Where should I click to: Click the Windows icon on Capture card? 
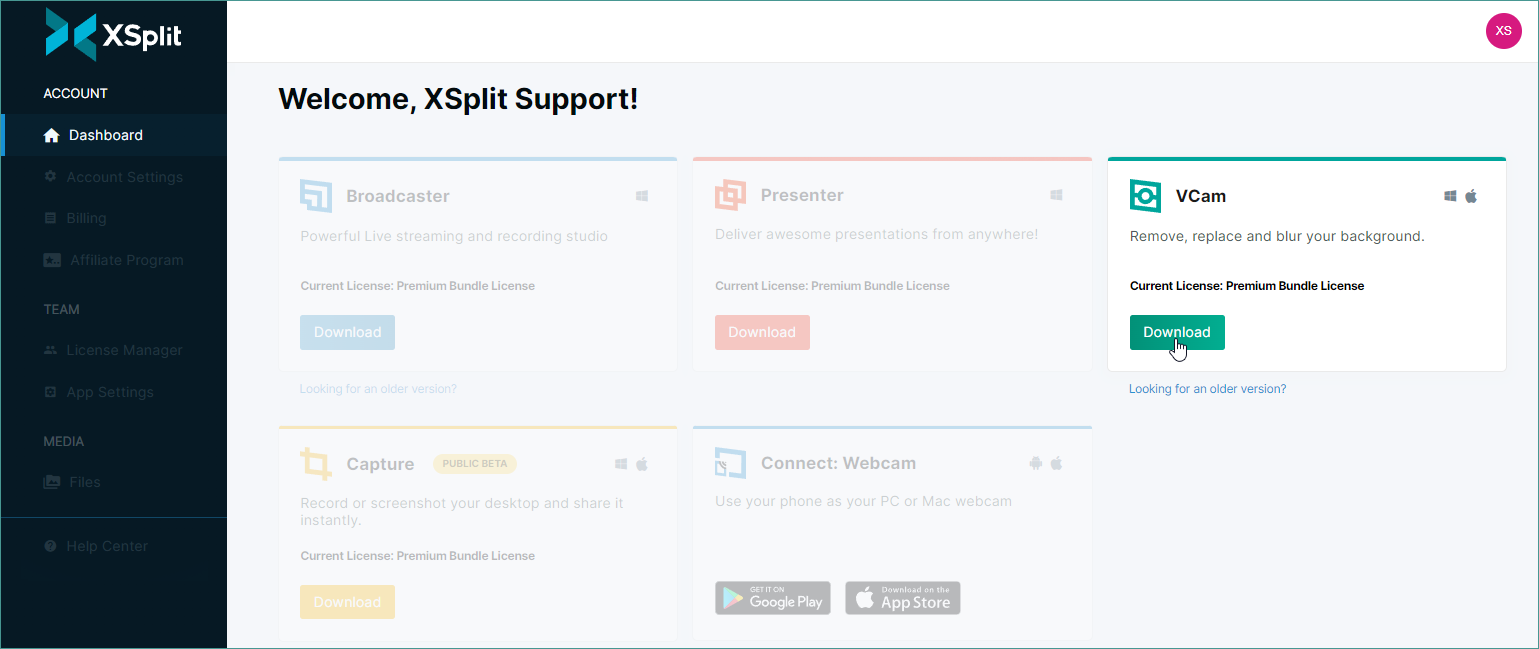coord(621,464)
